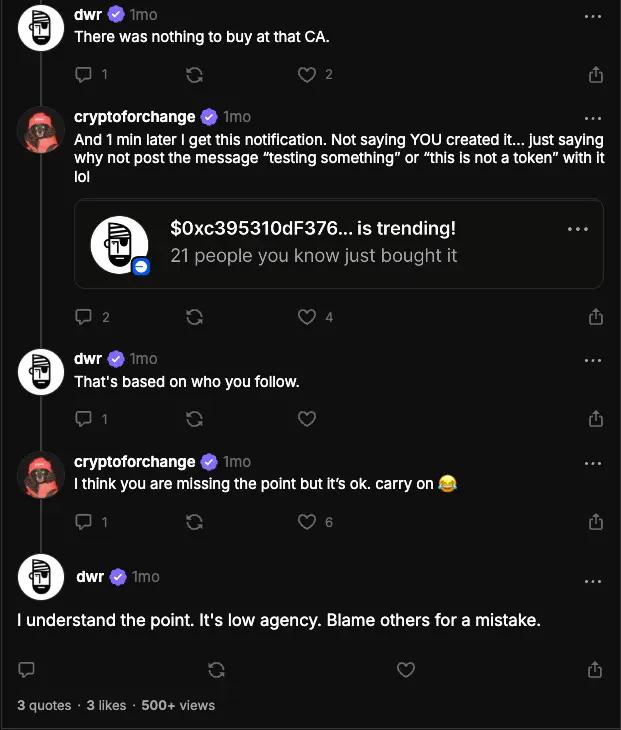The height and width of the screenshot is (730, 621).
Task: View the 3 likes of this post
Action: tap(106, 705)
